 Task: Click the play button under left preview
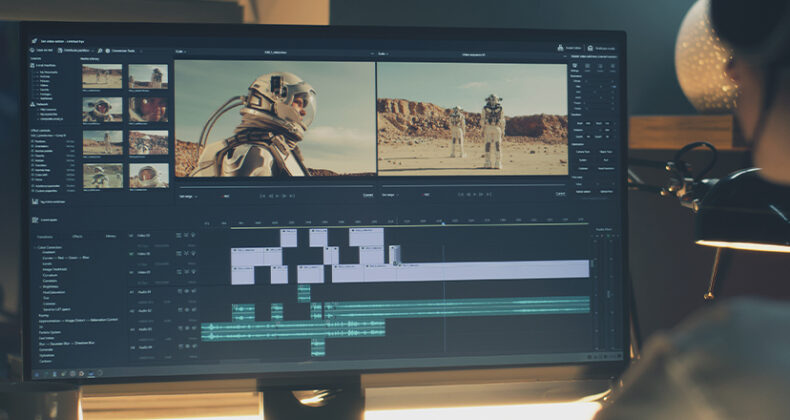tap(278, 196)
